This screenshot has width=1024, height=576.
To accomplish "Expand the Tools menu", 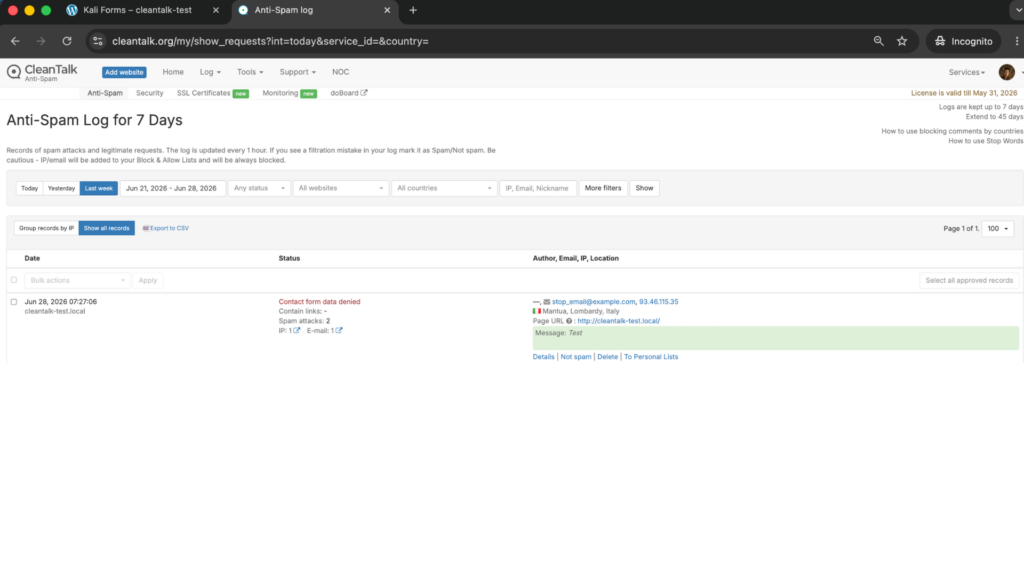I will click(250, 72).
